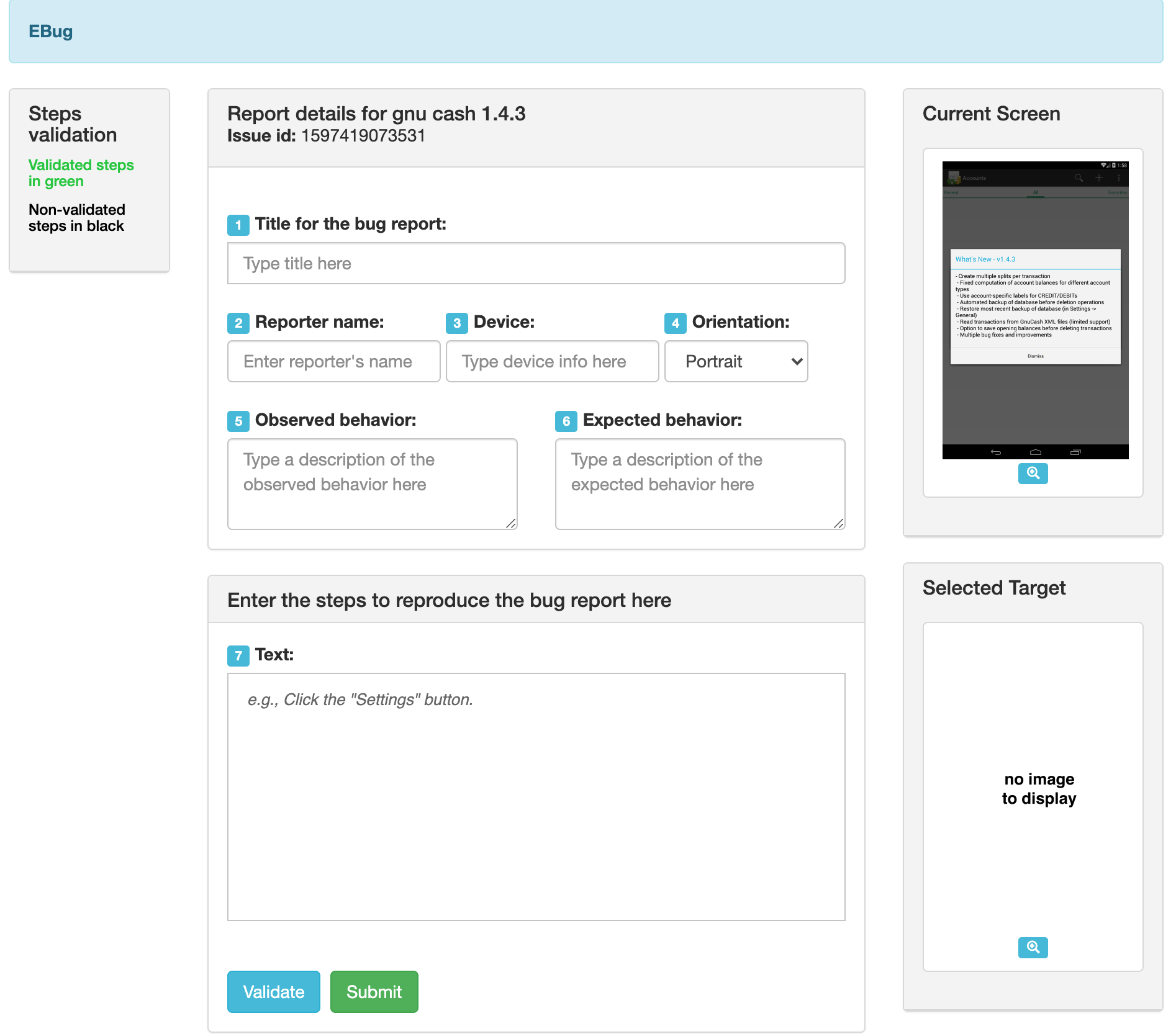Click the 'Selected Target' heading
This screenshot has height=1034, width=1176.
994,588
